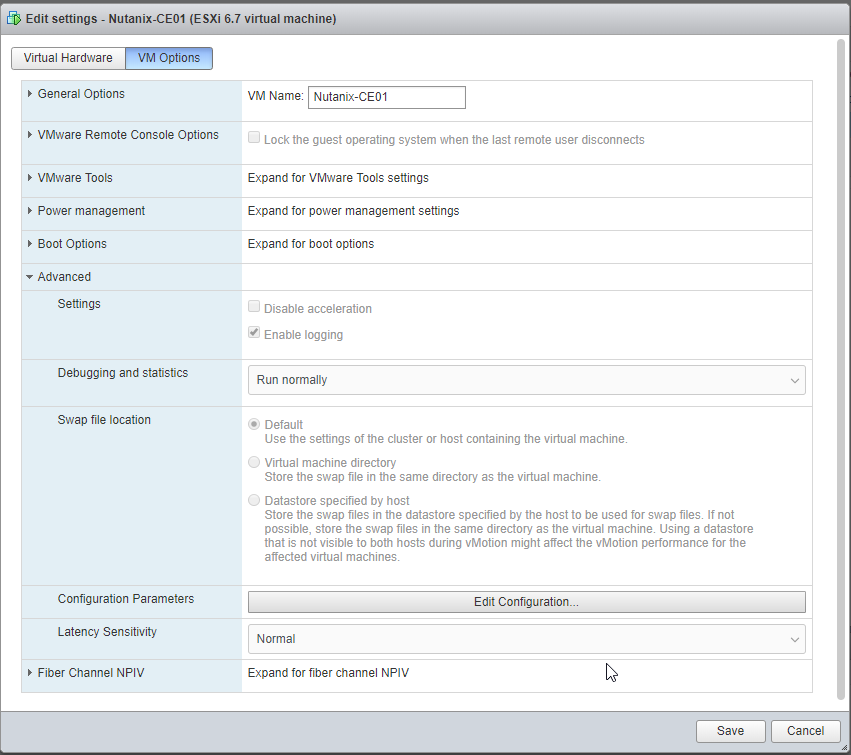Viewport: 851px width, 755px height.
Task: Uncheck the Enable logging checkbox
Action: pos(254,334)
